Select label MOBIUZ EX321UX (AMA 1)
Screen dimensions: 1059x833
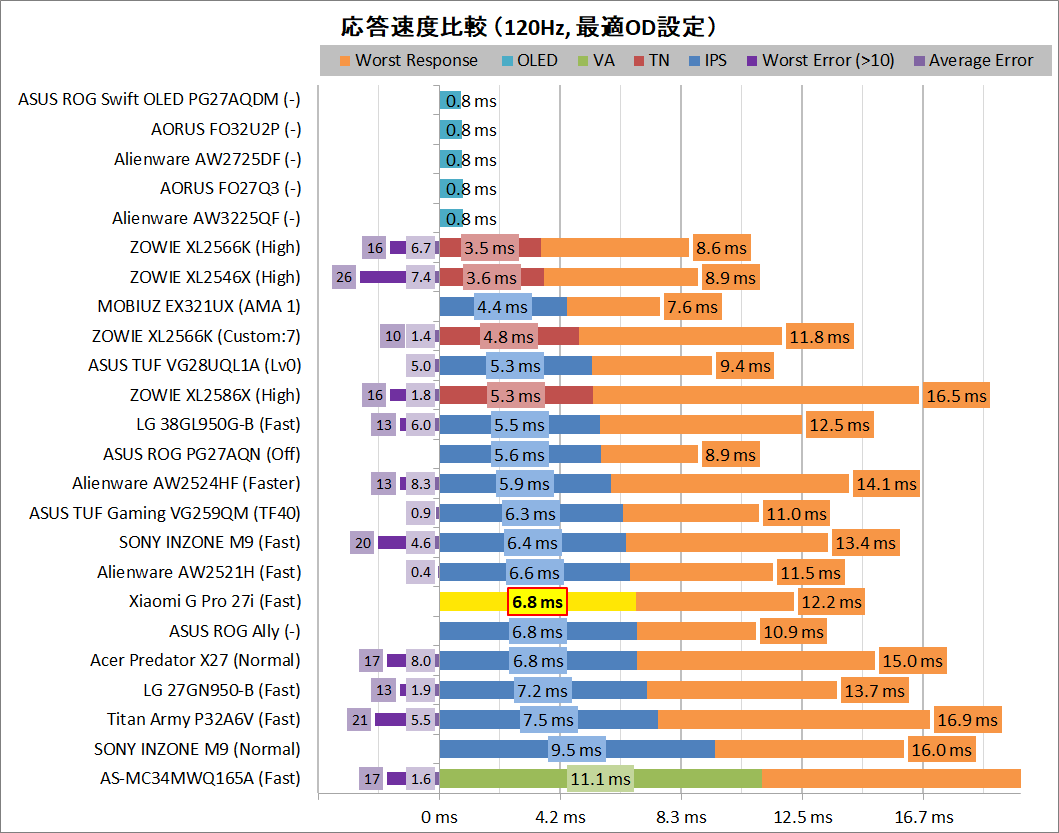pos(199,306)
